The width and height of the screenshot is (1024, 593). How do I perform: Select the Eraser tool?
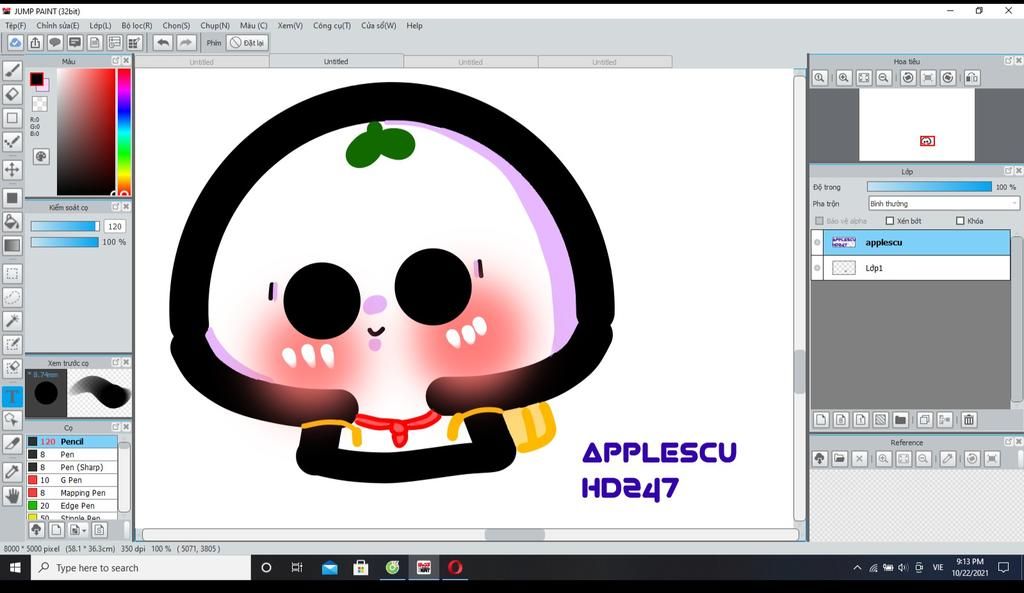point(12,95)
